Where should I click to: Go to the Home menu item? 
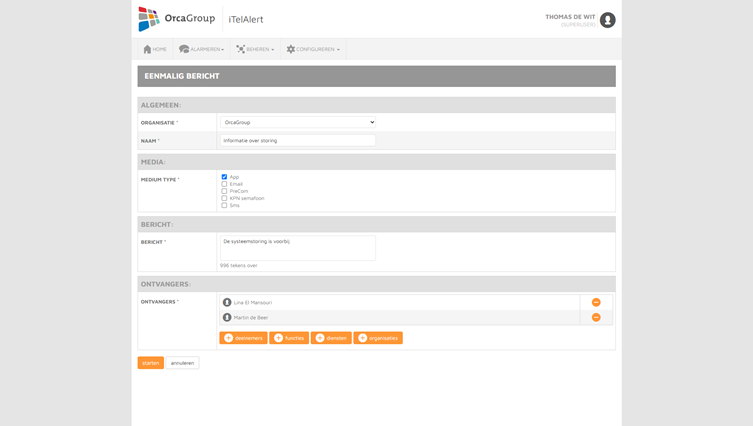155,49
